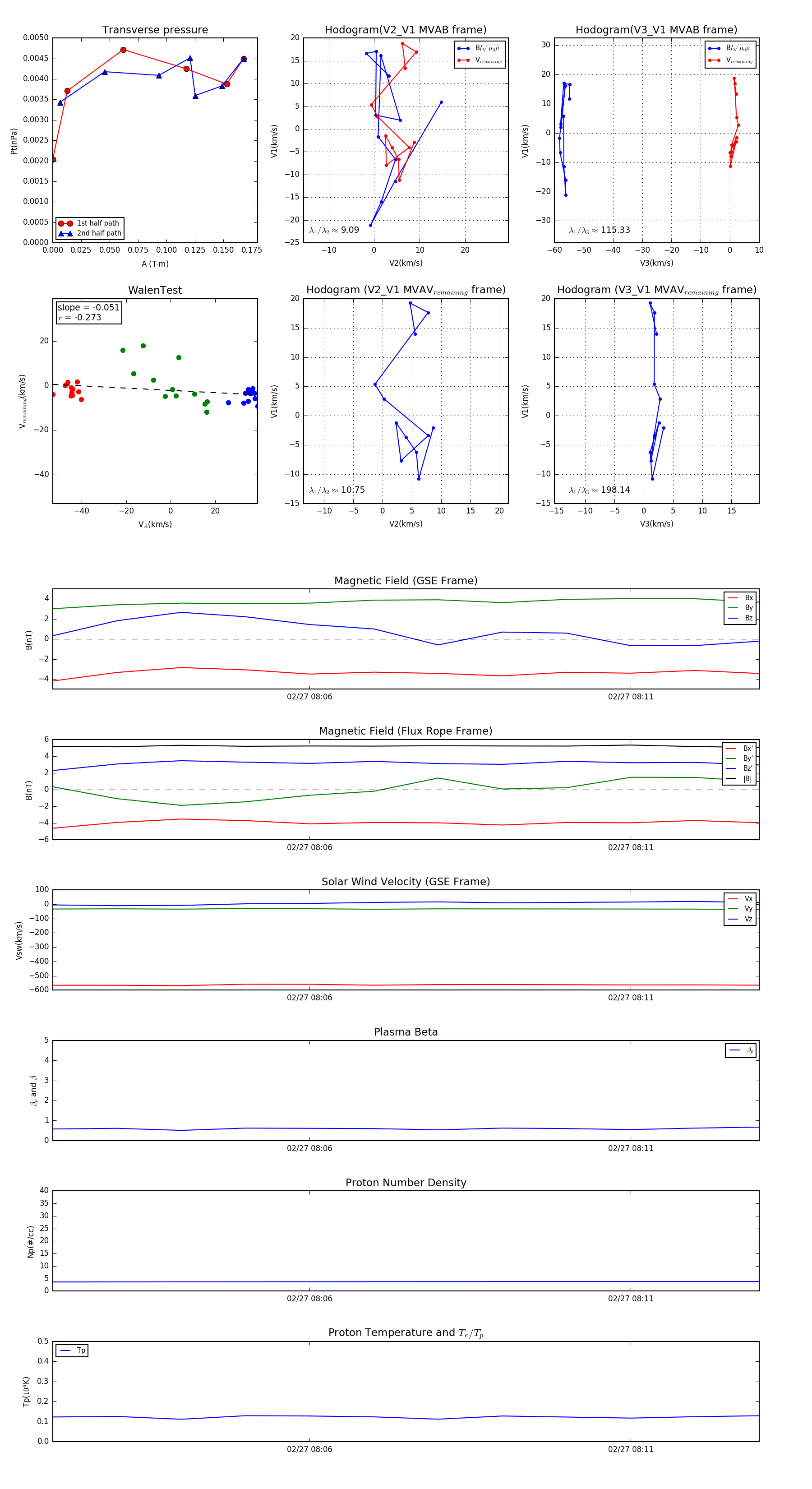Click the B/√μ0ρ legend entry in V2_V1 MVAB hodogram
The image size is (812, 1489).
pos(479,49)
